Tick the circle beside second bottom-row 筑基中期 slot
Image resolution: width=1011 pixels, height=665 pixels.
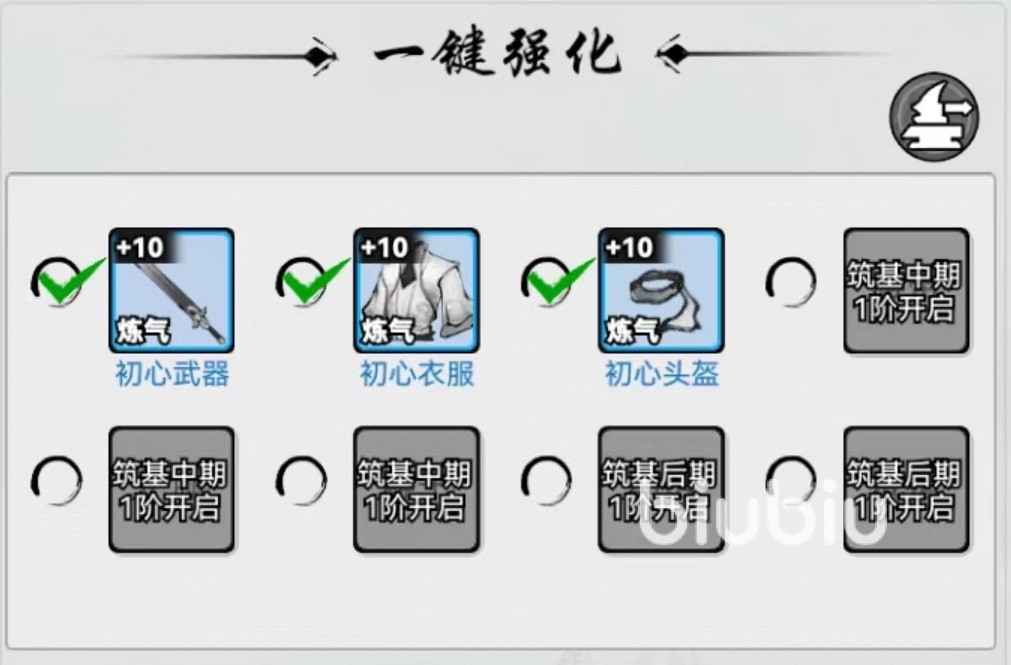[x=301, y=481]
